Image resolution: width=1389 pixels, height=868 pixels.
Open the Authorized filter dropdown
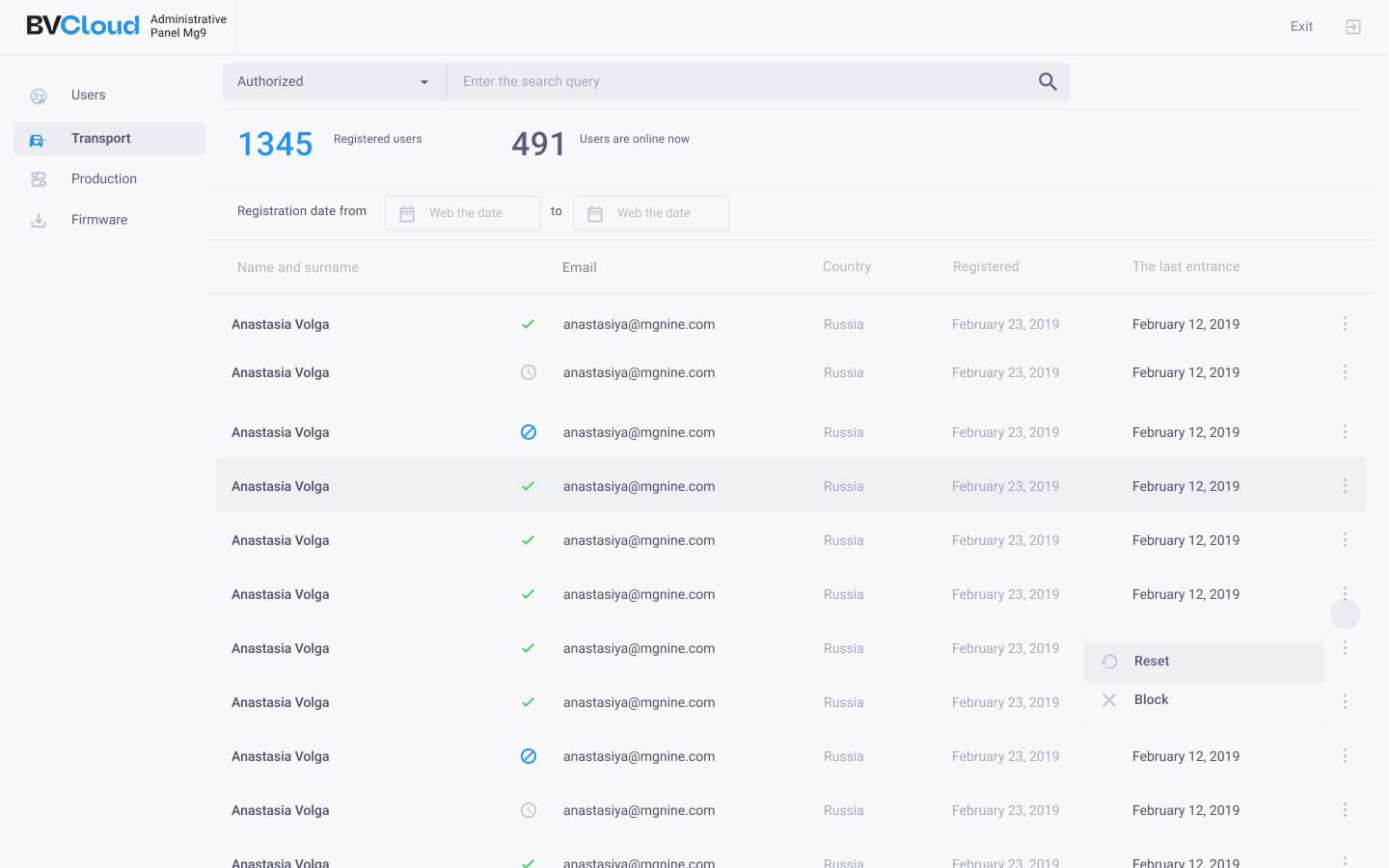point(334,82)
